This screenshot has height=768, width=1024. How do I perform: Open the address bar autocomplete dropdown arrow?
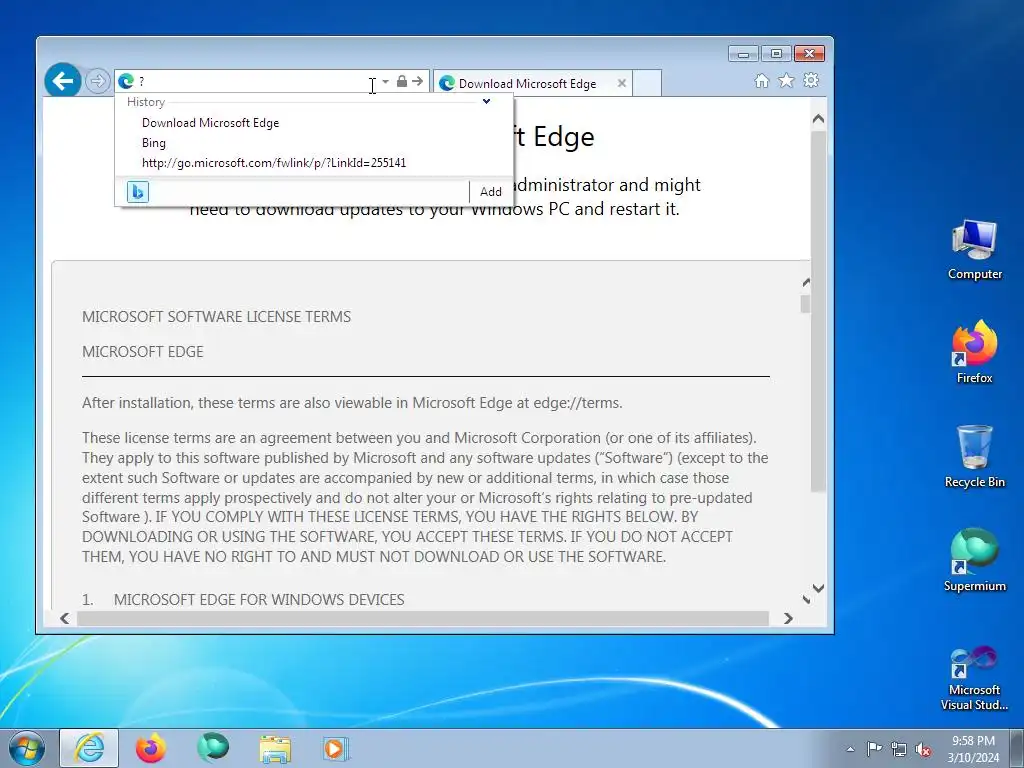click(x=385, y=82)
